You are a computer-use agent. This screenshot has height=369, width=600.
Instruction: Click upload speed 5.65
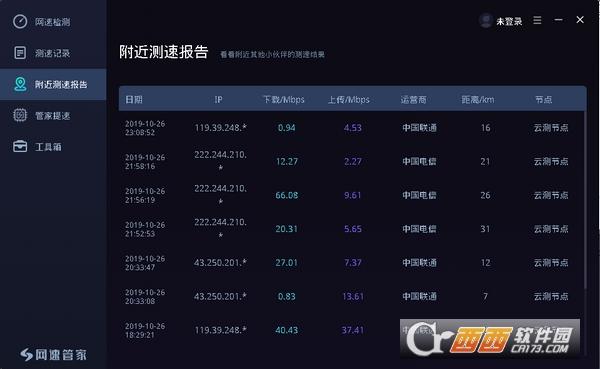pos(352,229)
